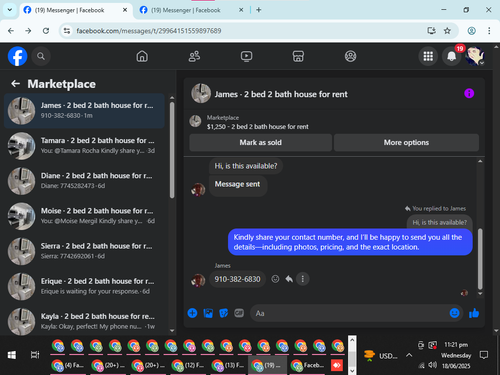This screenshot has width=500, height=375.
Task: Go forward in browser history
Action: pos(28,31)
